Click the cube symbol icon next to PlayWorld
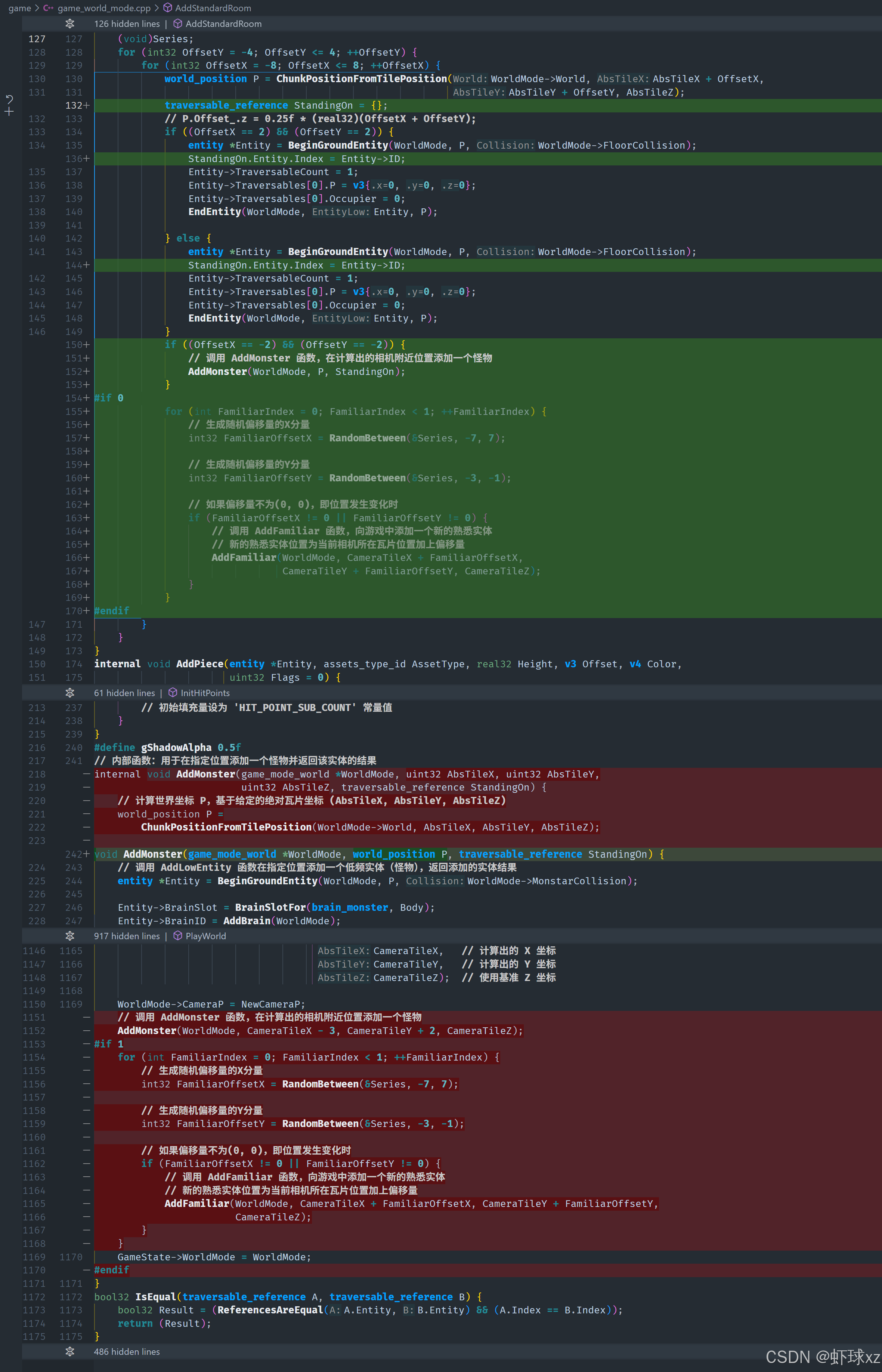Screen dimensions: 882x1372 pyautogui.click(x=177, y=936)
